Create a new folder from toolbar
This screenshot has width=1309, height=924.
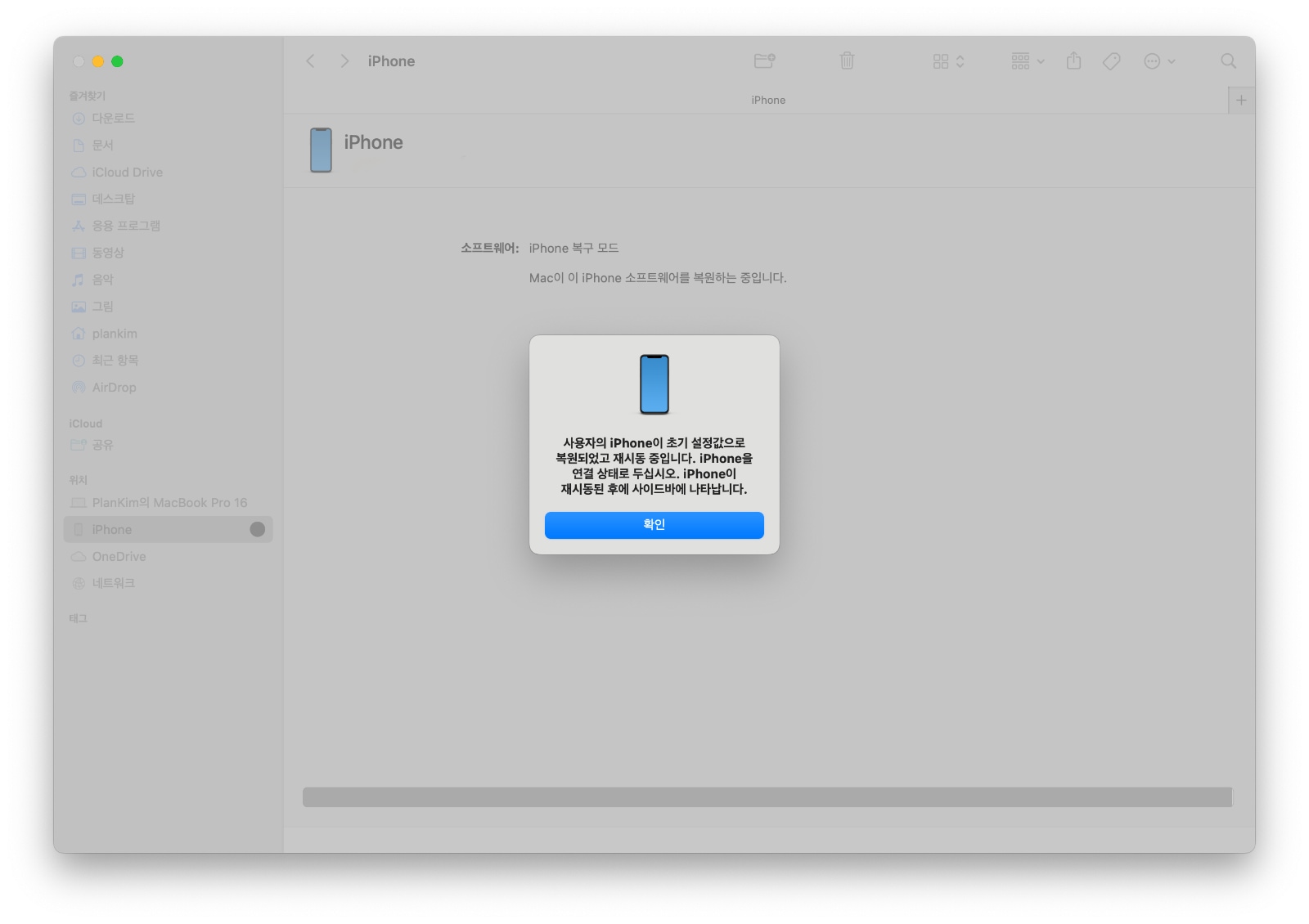coord(765,61)
